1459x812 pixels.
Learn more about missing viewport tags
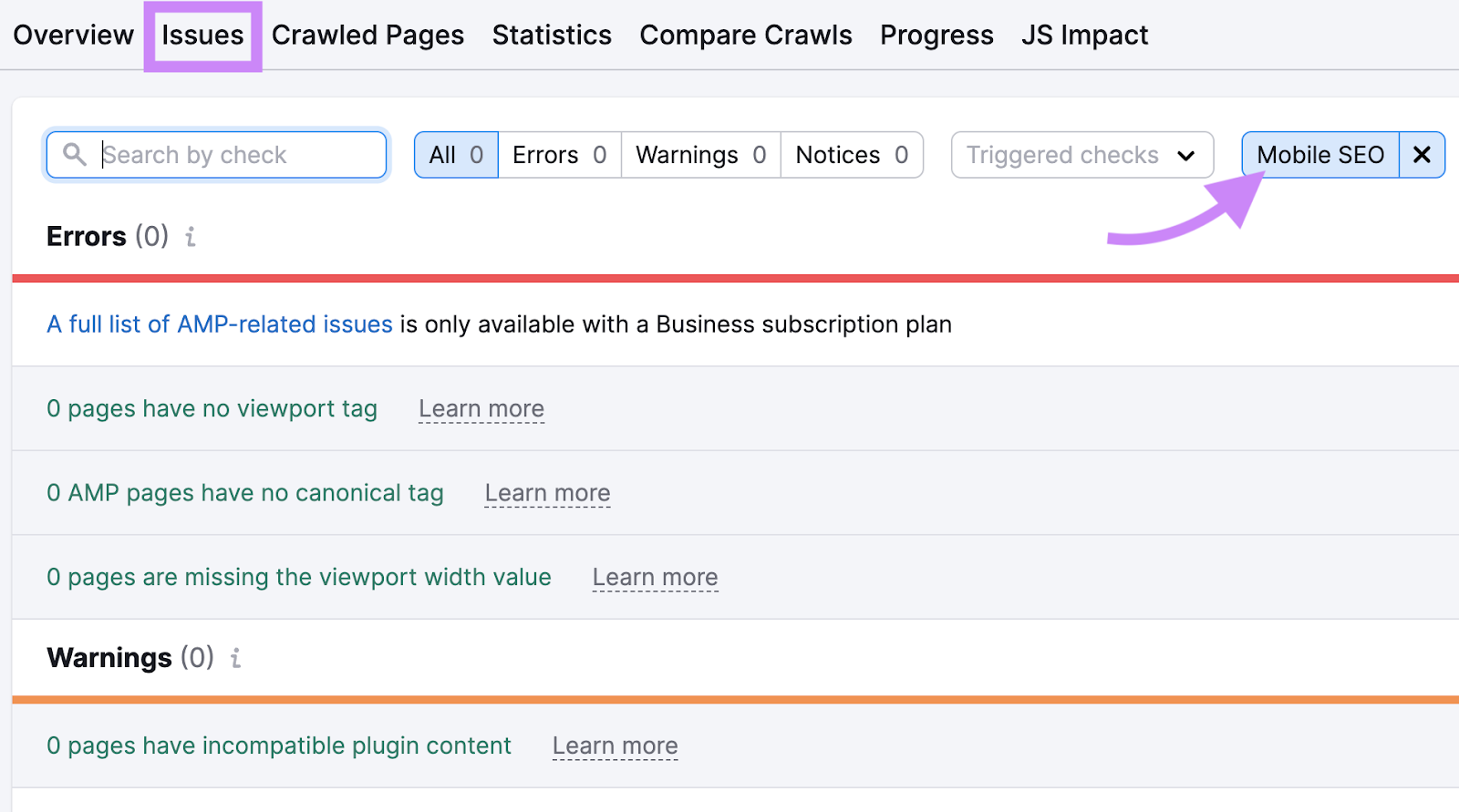click(x=481, y=408)
